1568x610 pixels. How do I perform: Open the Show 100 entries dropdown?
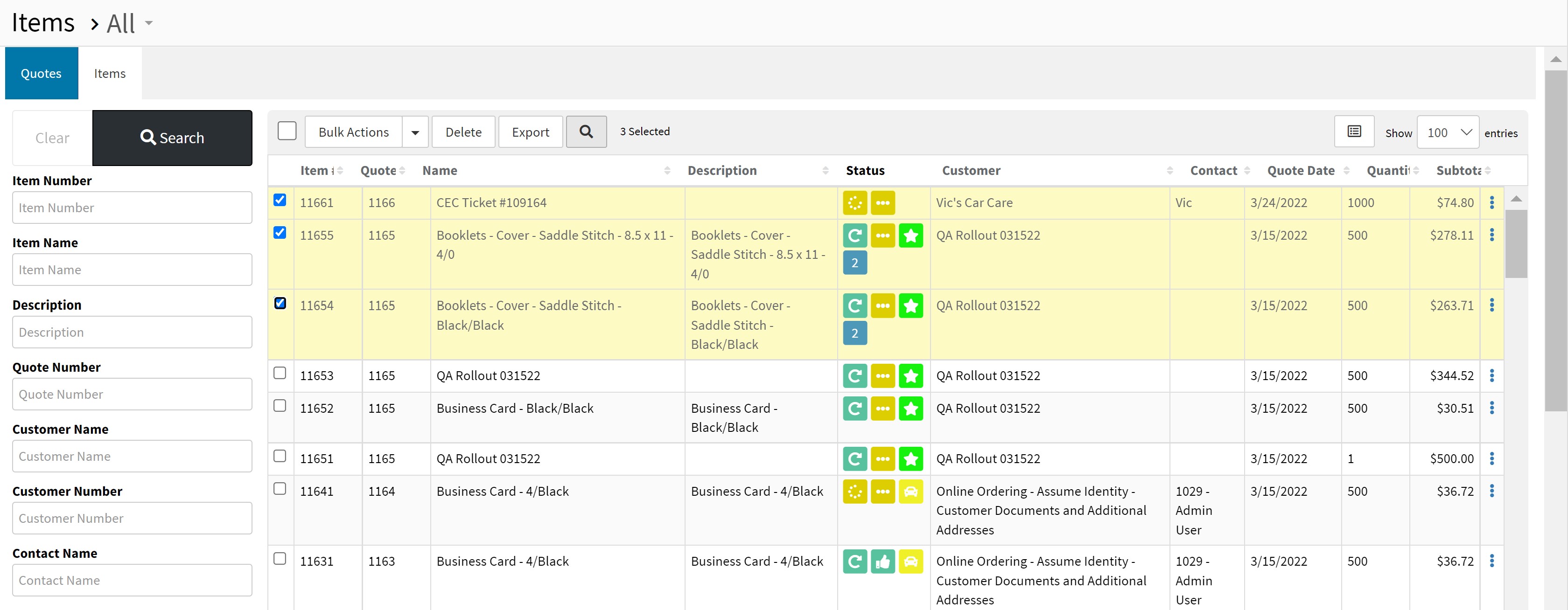(1448, 132)
